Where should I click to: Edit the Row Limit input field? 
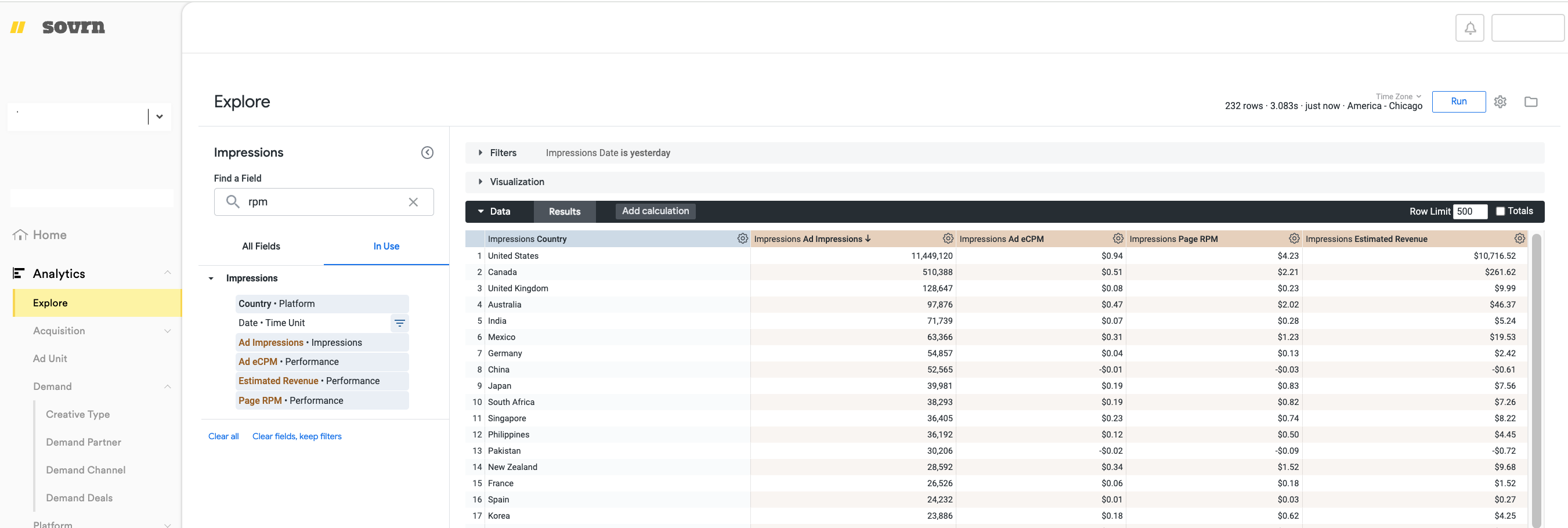(1470, 211)
